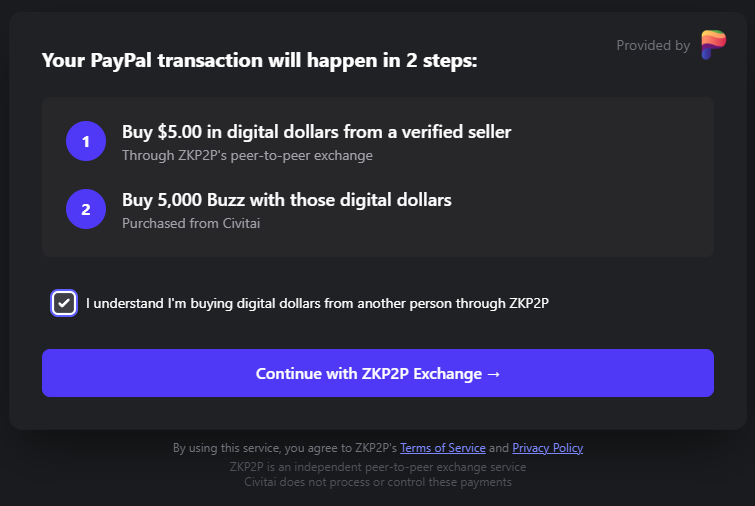Uncheck the ZKP2P understanding checkbox
The image size is (755, 506).
tap(64, 303)
